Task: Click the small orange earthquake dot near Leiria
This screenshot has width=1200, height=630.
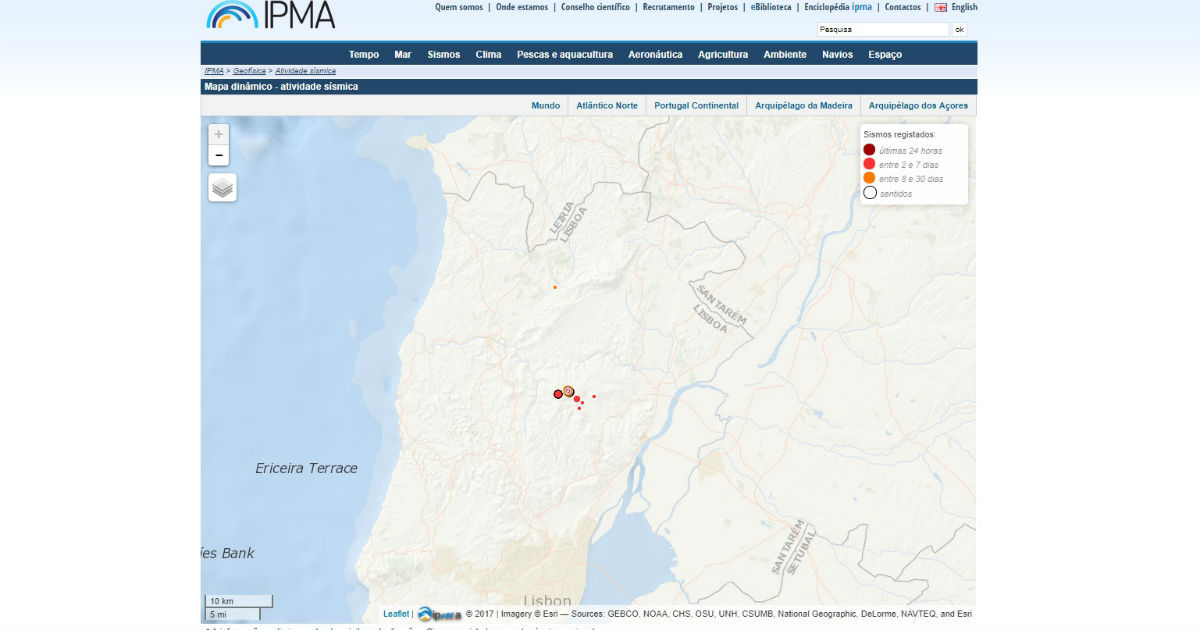Action: [x=555, y=287]
